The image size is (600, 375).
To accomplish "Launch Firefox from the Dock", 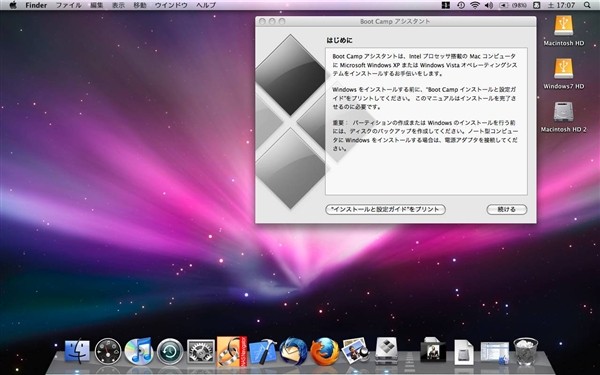I will click(x=324, y=351).
